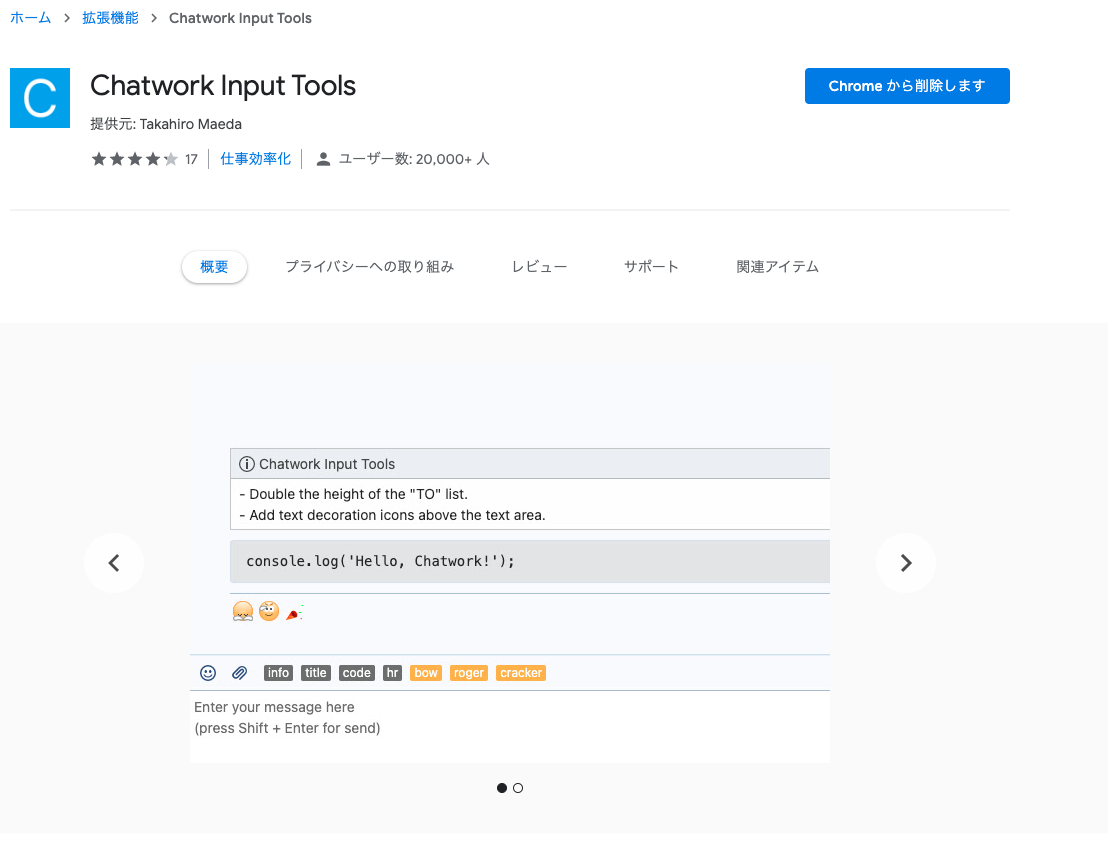Show the next screenshot with the right arrow

[905, 563]
